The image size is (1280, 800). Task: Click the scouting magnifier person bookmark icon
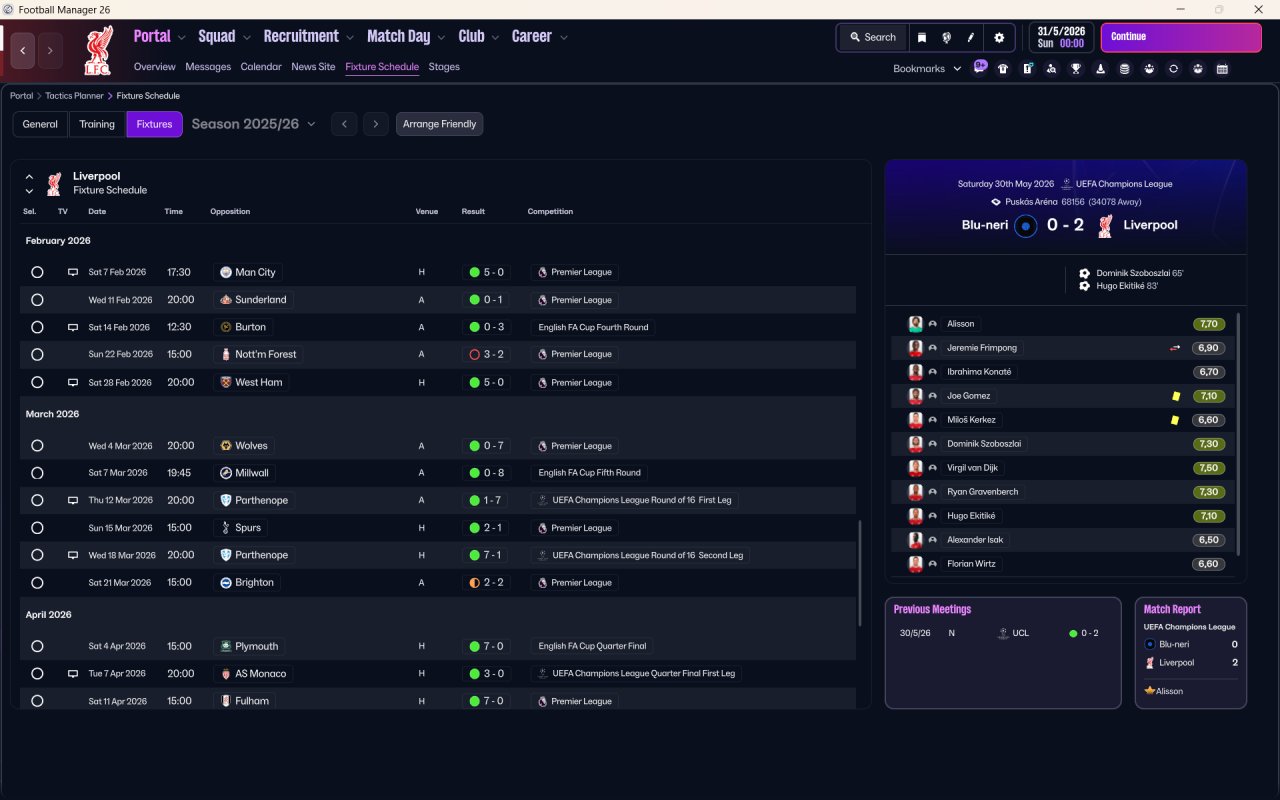pos(1052,69)
